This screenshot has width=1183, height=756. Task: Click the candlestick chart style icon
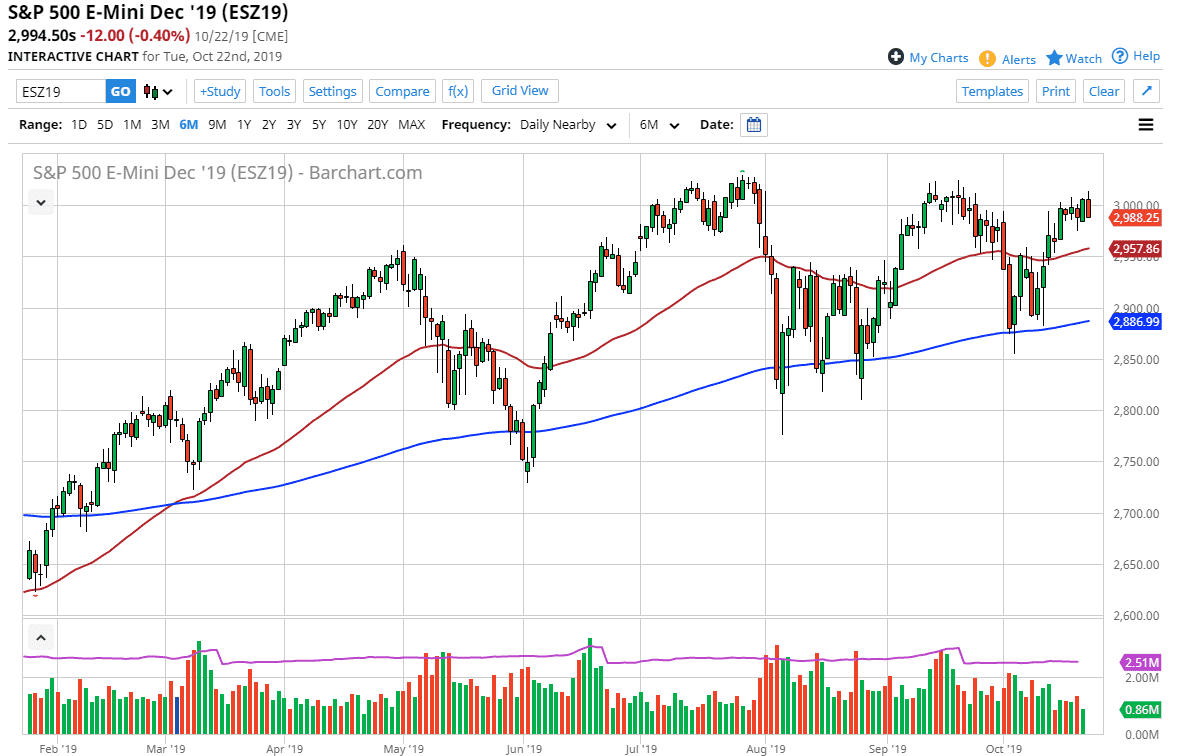pyautogui.click(x=151, y=91)
